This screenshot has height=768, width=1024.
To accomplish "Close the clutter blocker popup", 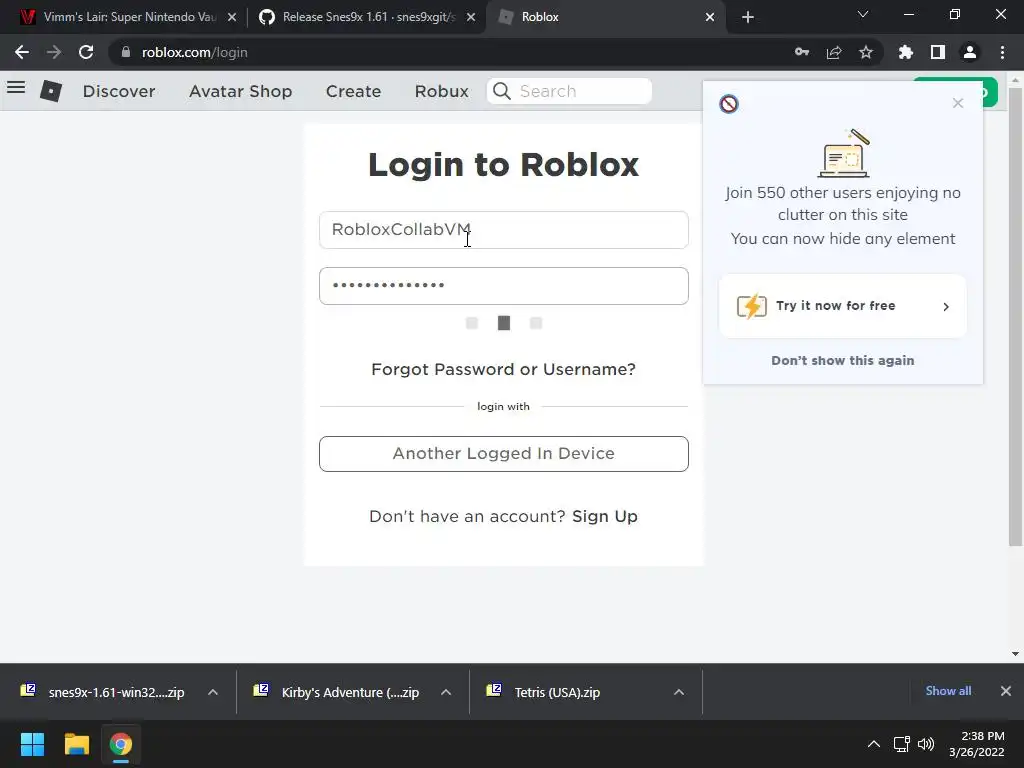I will [957, 103].
